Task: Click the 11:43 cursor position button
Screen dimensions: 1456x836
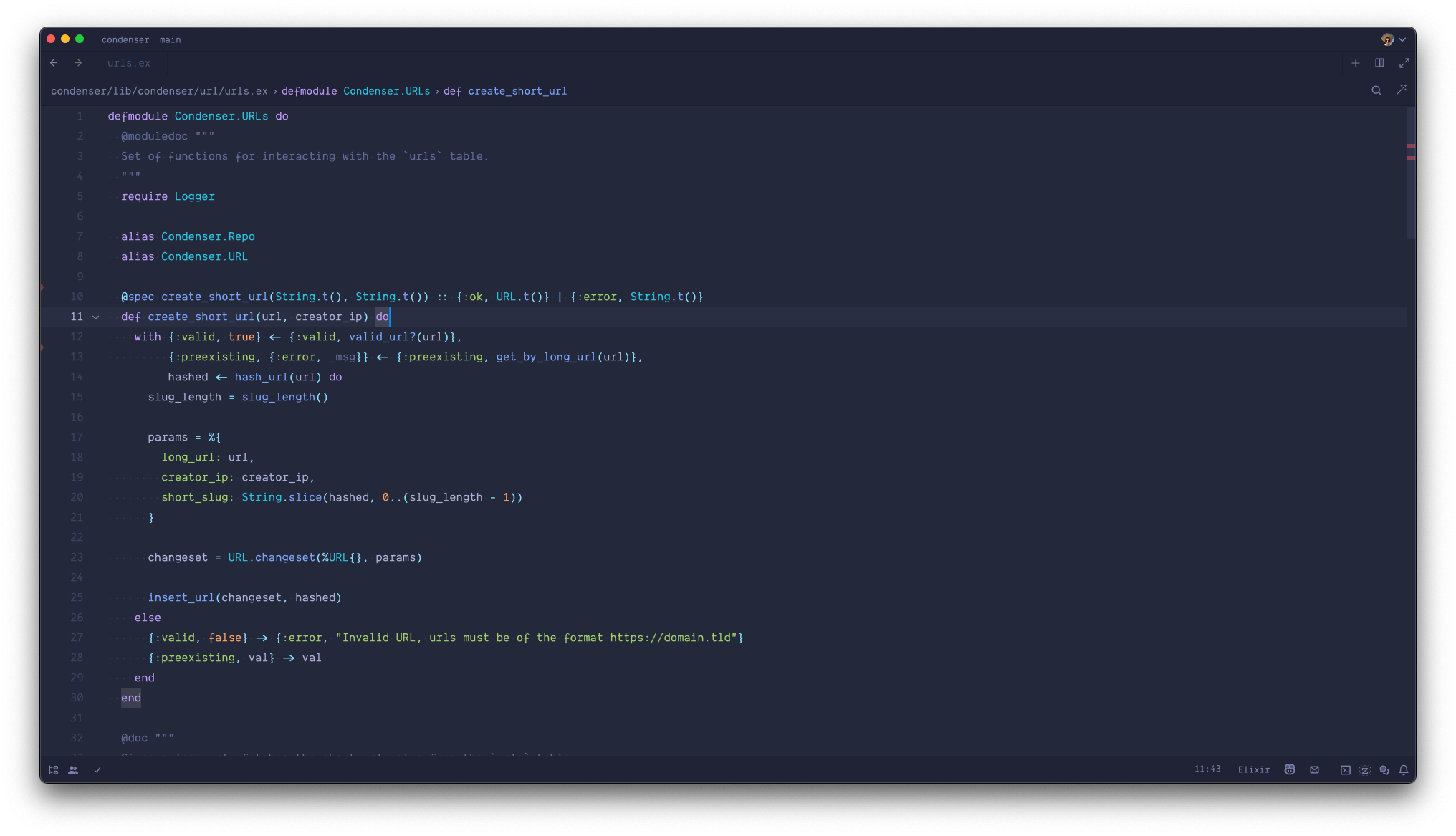Action: 1207,769
